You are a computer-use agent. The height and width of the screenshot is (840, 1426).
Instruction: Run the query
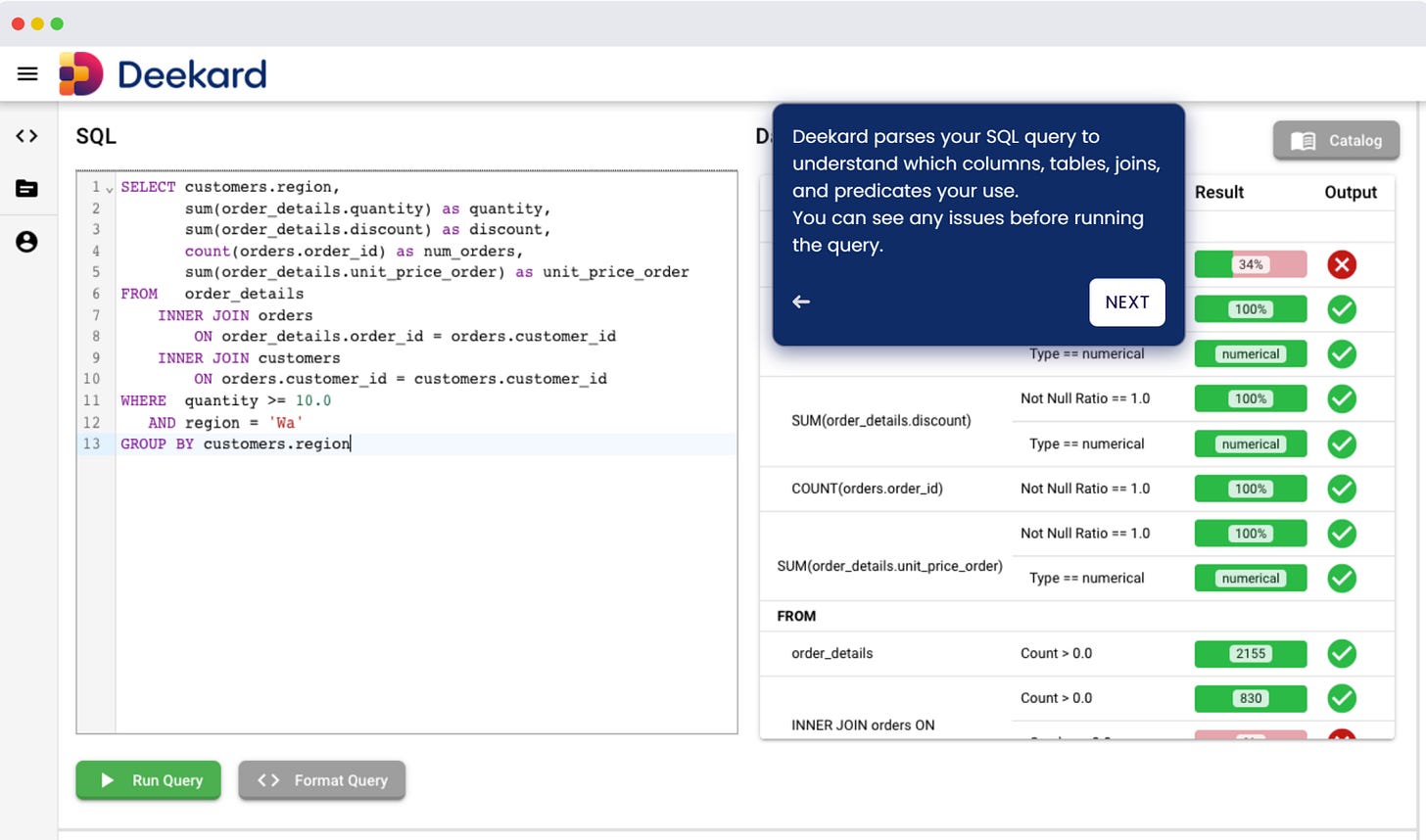pos(149,780)
